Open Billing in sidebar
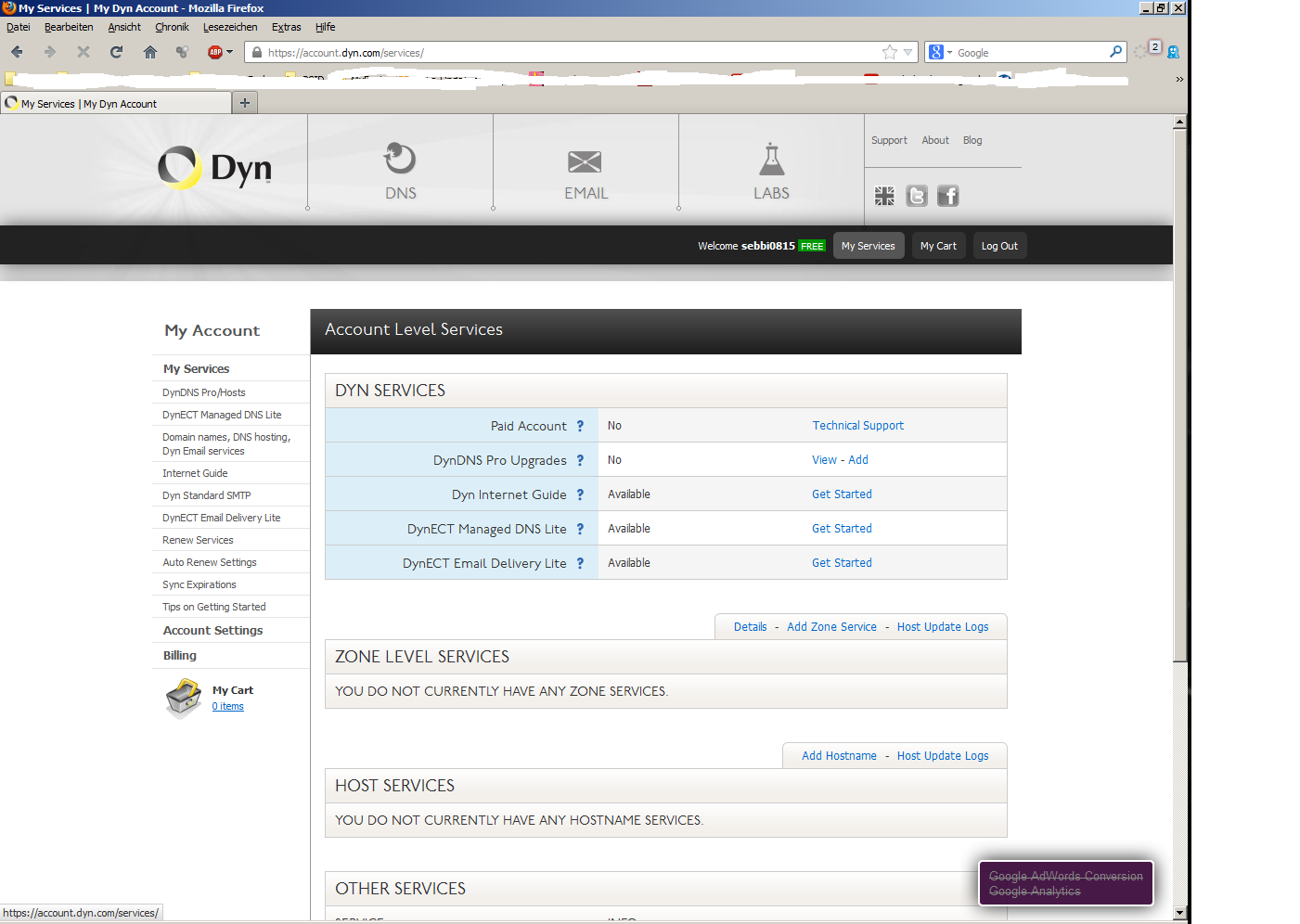Image resolution: width=1300 pixels, height=924 pixels. click(x=180, y=655)
